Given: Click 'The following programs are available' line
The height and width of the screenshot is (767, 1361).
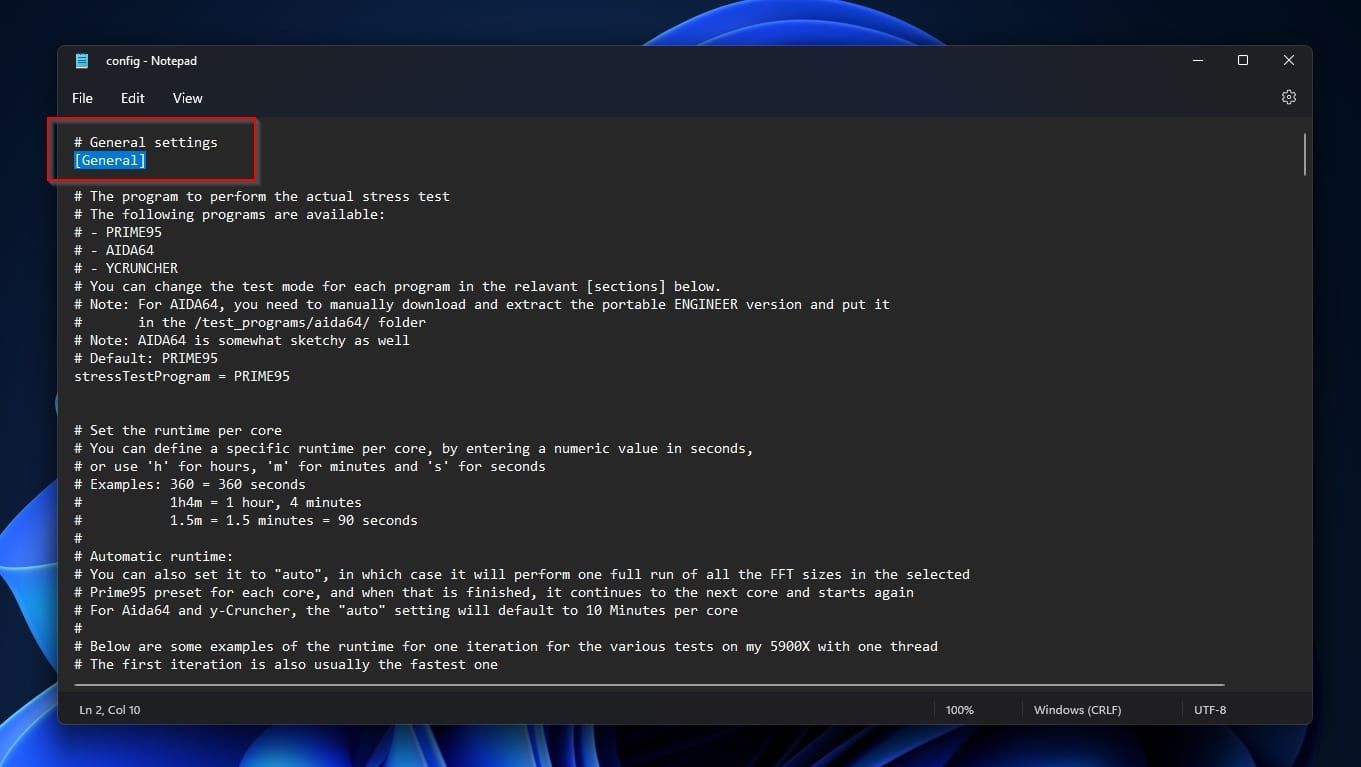Looking at the screenshot, I should click(230, 214).
